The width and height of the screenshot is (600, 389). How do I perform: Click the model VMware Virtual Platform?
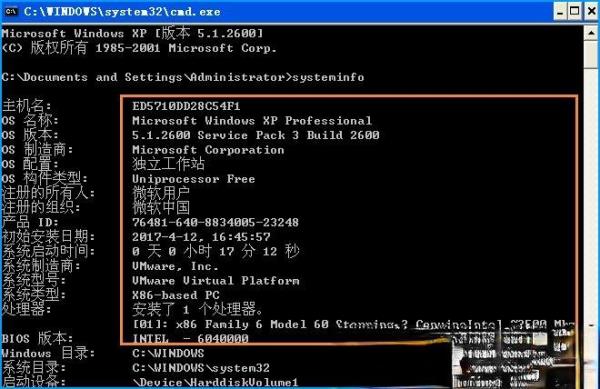215,281
